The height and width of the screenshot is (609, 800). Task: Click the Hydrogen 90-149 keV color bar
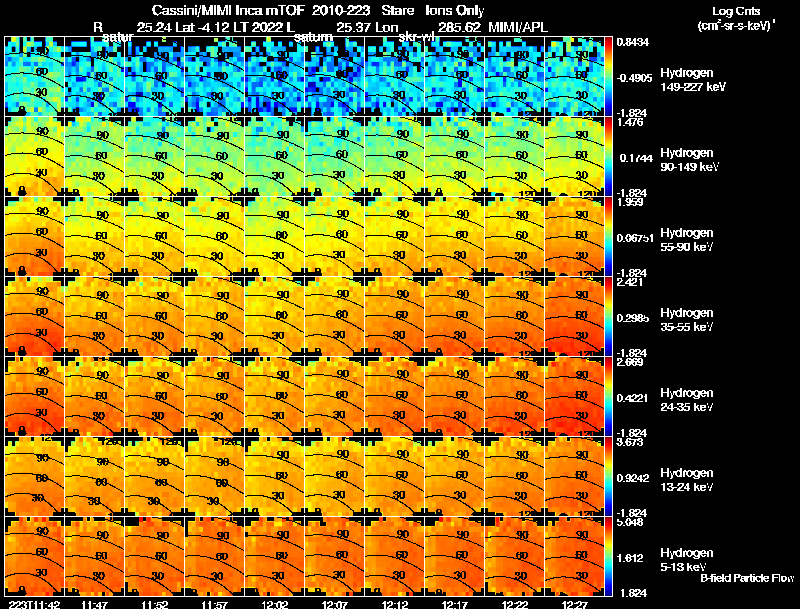click(609, 157)
